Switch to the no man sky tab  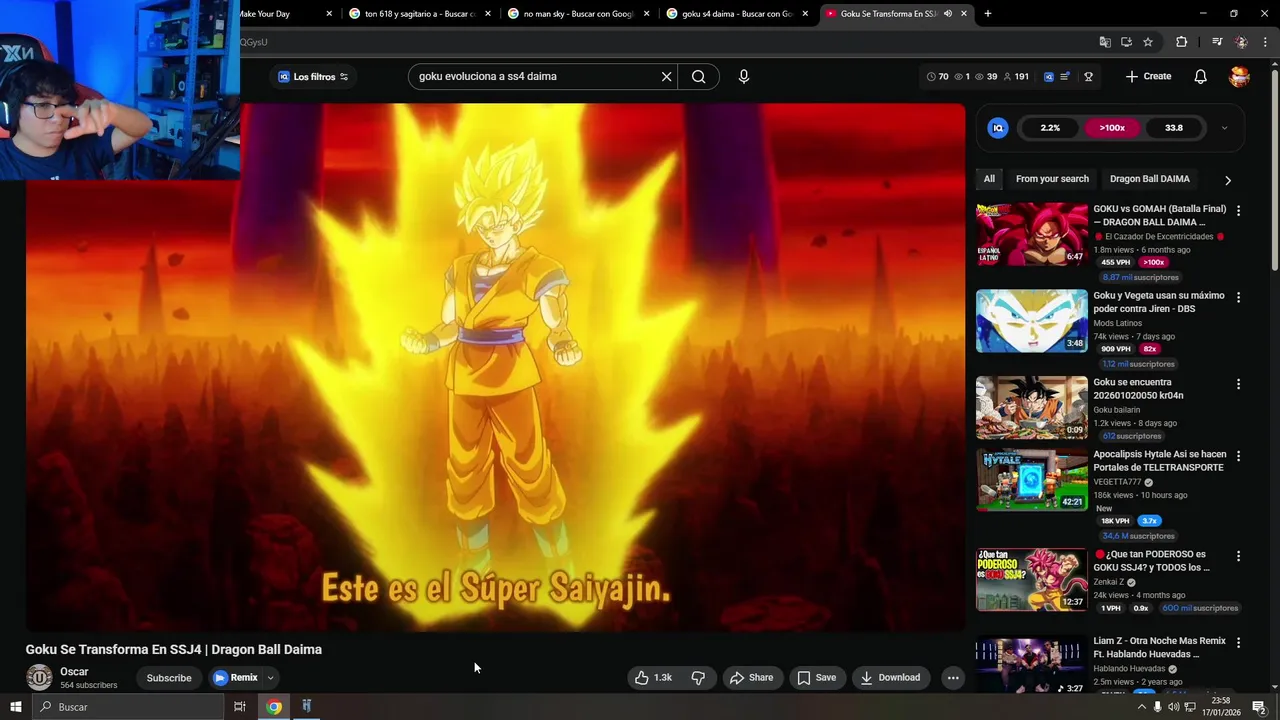click(x=579, y=14)
